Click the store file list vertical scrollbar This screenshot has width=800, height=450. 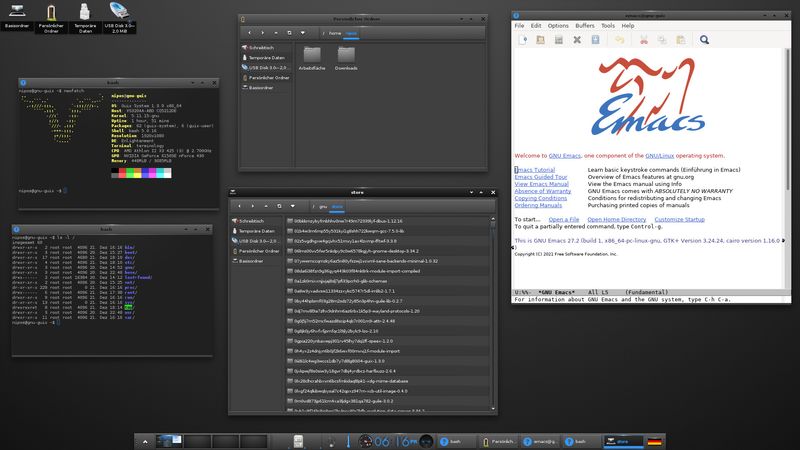(x=493, y=314)
